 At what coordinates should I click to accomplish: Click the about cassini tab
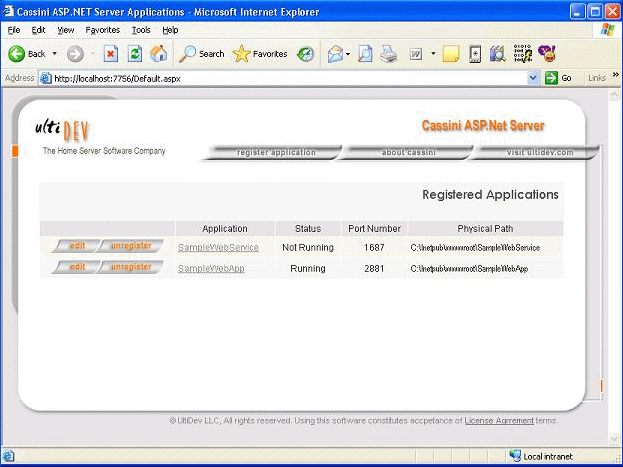click(406, 153)
